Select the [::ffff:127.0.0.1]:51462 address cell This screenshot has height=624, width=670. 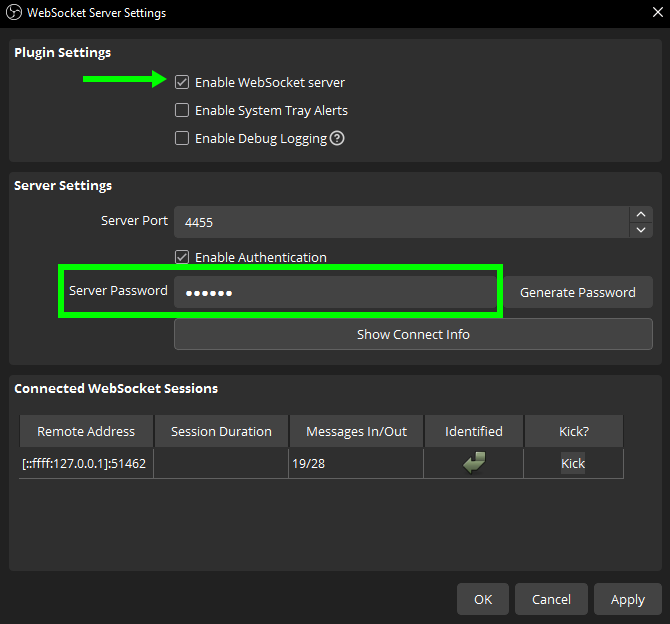pos(86,463)
